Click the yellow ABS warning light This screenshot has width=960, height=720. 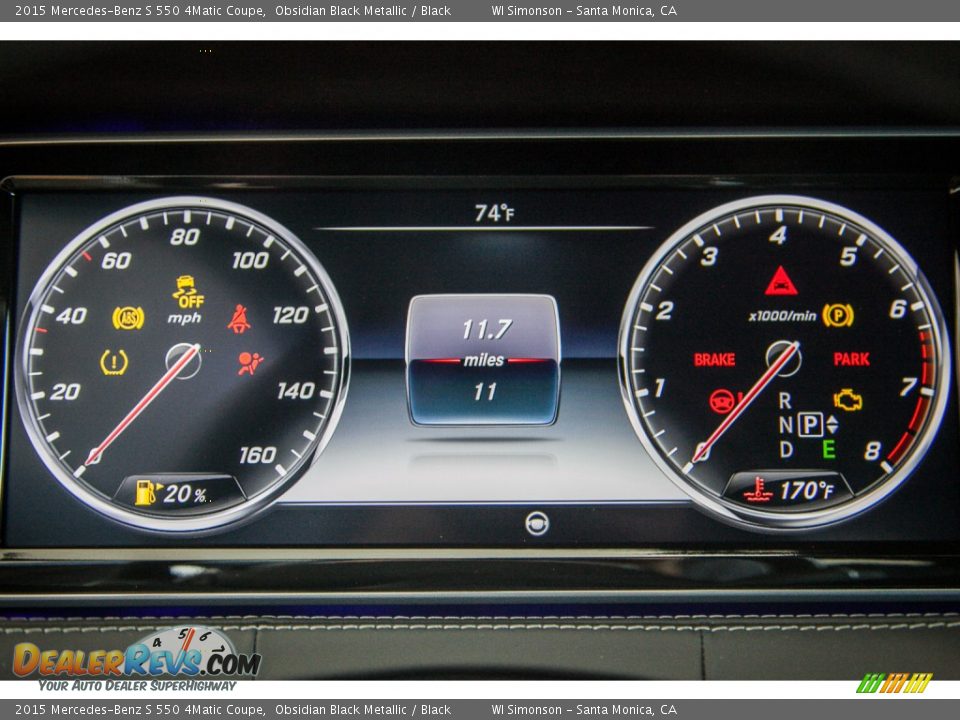point(128,318)
